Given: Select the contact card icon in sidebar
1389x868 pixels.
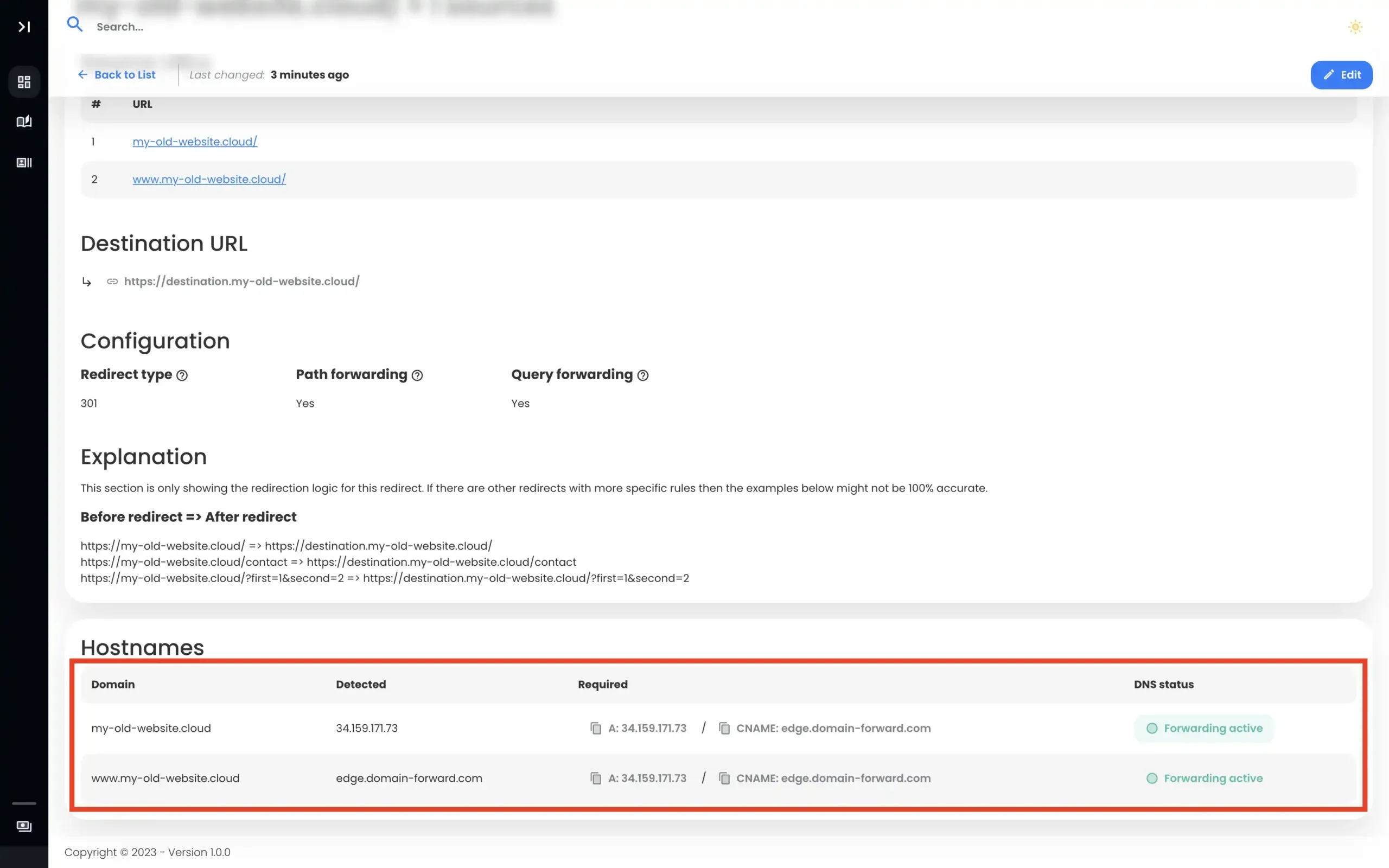Looking at the screenshot, I should 24,162.
